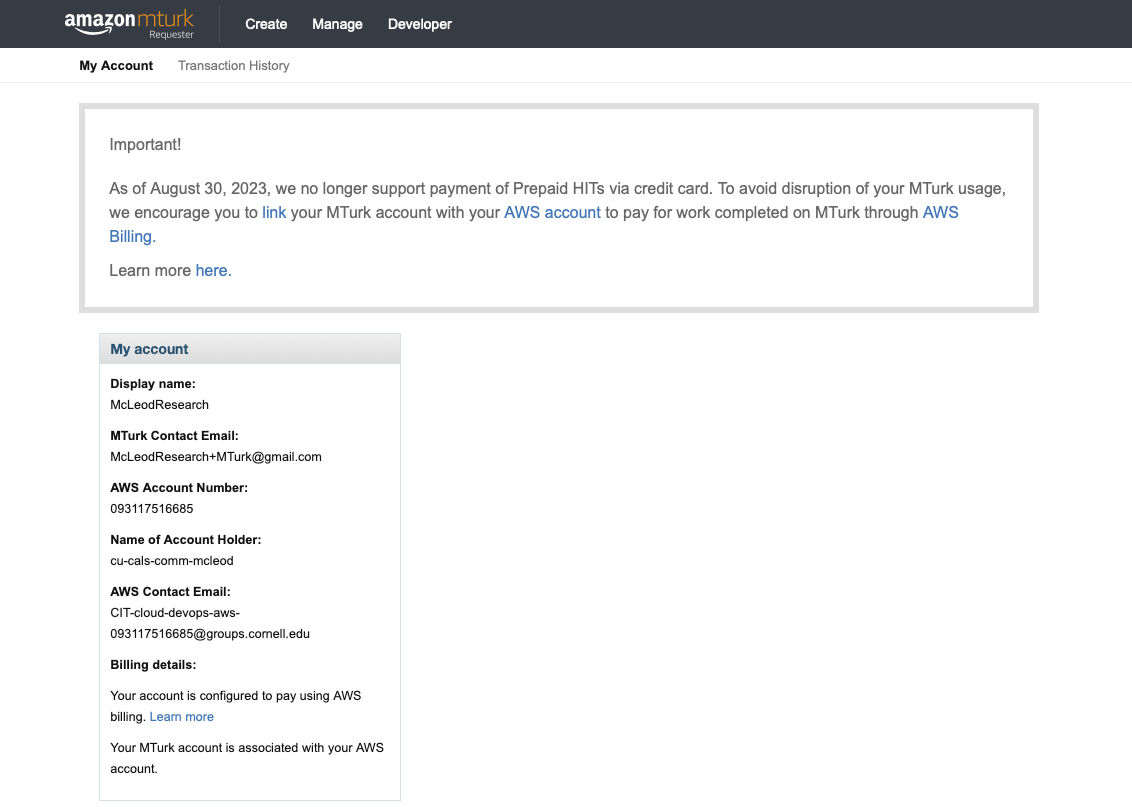Image resolution: width=1132 pixels, height=807 pixels.
Task: Select the AWS contact email 'CIT-cloud-devops-aws-'
Action: 175,613
